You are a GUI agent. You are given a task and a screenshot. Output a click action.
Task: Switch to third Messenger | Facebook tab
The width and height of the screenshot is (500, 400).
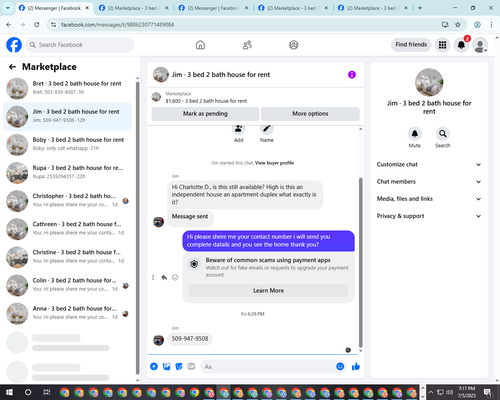coord(214,8)
